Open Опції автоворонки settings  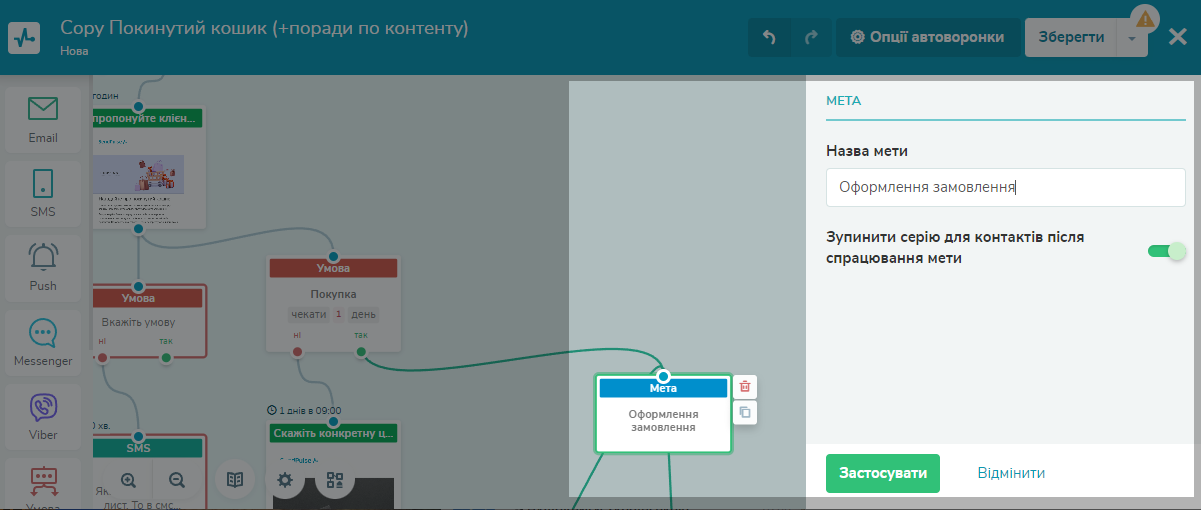pyautogui.click(x=928, y=37)
